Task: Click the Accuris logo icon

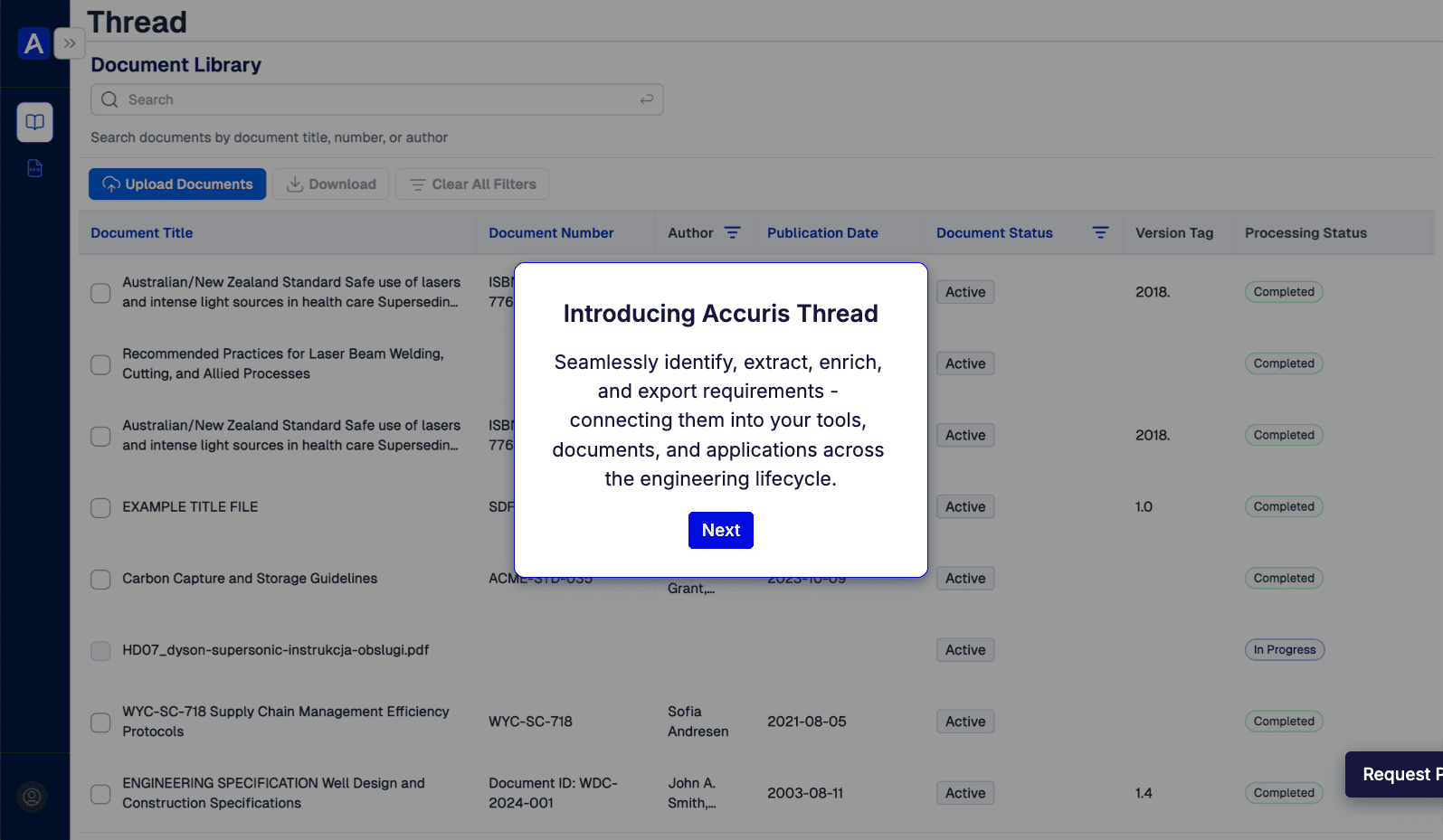Action: coord(33,43)
